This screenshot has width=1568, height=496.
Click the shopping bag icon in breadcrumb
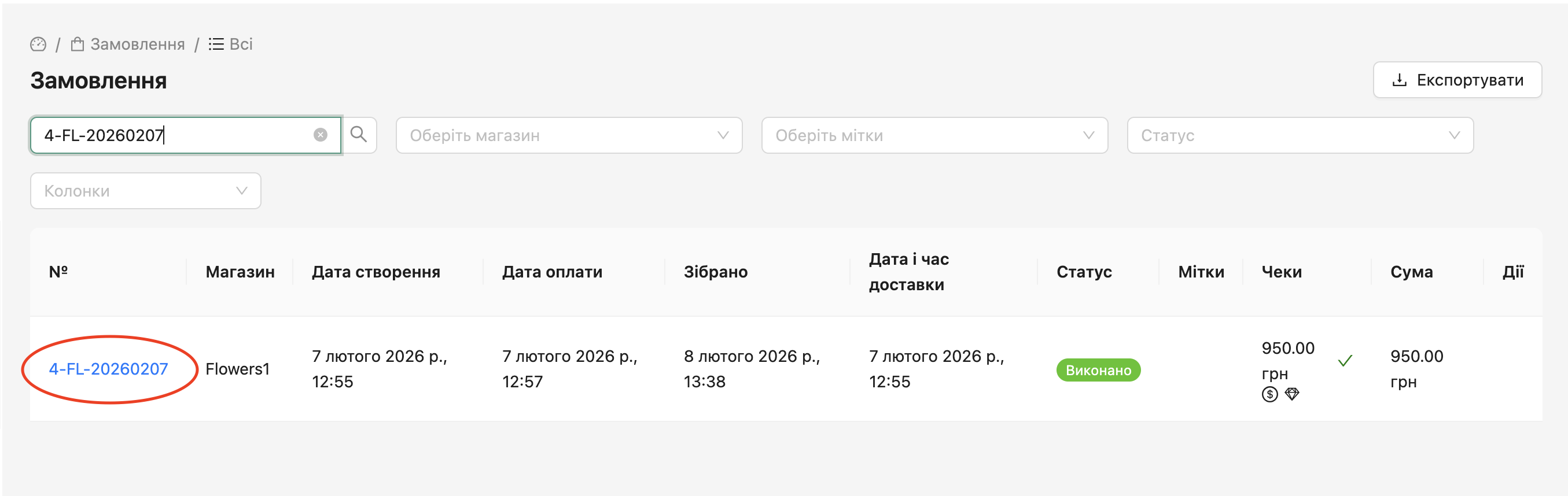pos(78,45)
